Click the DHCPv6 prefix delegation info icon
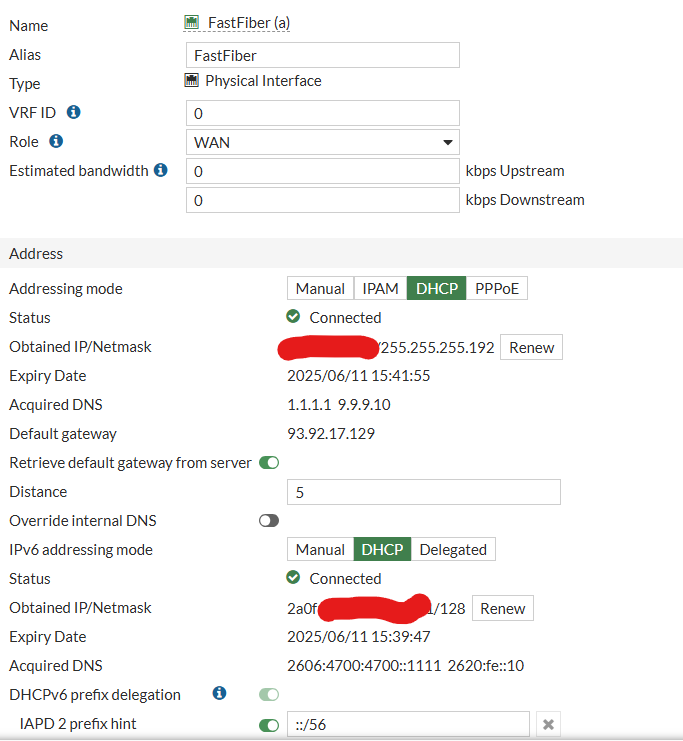 [220, 694]
